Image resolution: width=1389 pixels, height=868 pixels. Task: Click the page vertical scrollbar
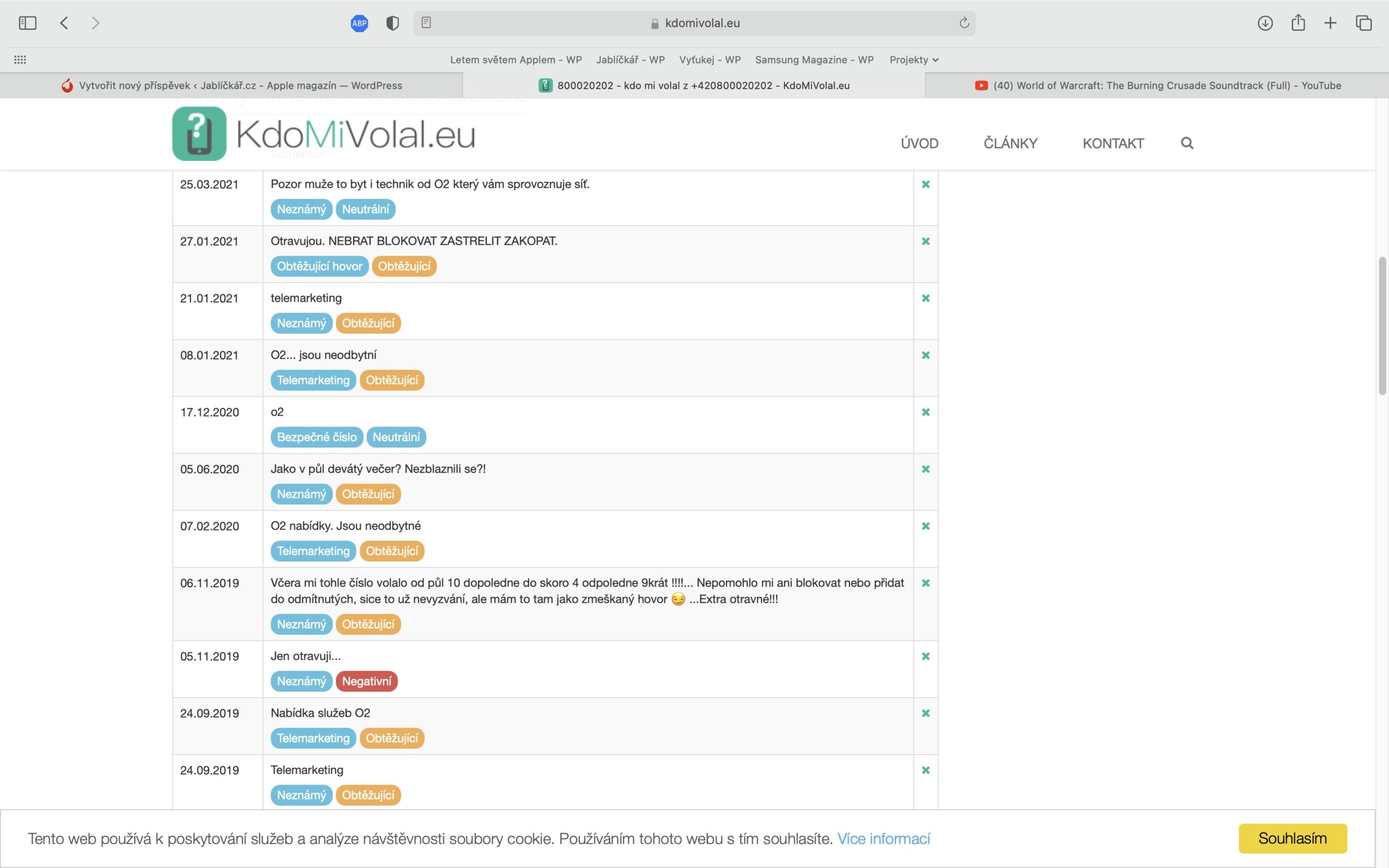pyautogui.click(x=1382, y=326)
